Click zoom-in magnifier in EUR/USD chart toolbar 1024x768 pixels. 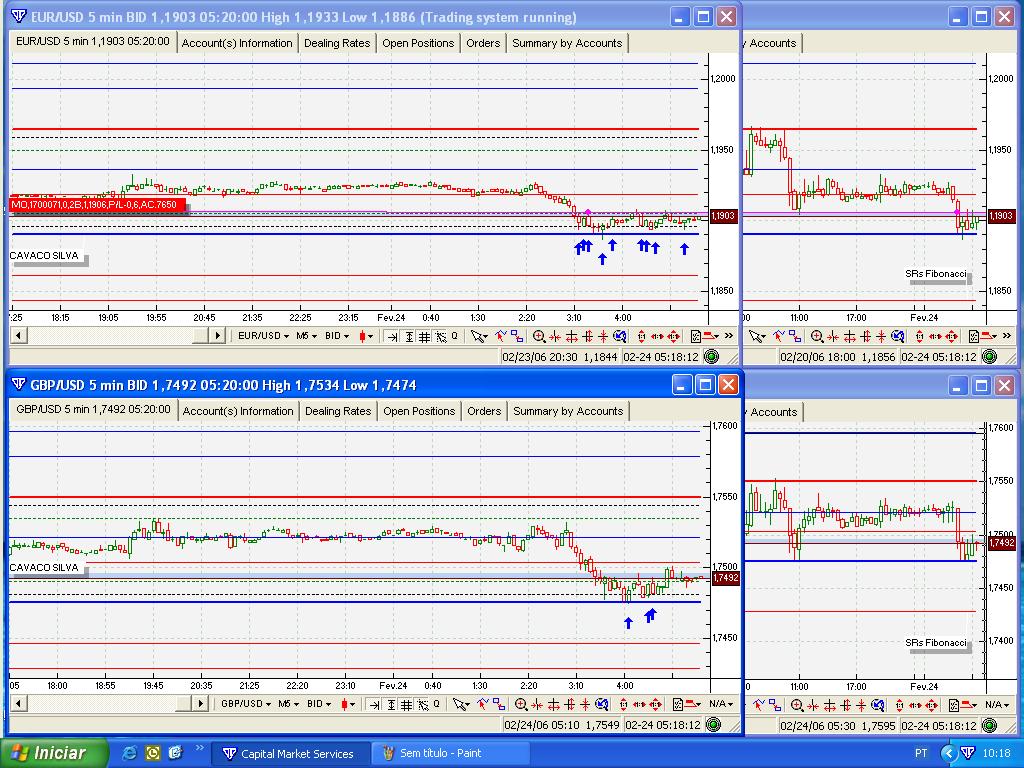[539, 336]
